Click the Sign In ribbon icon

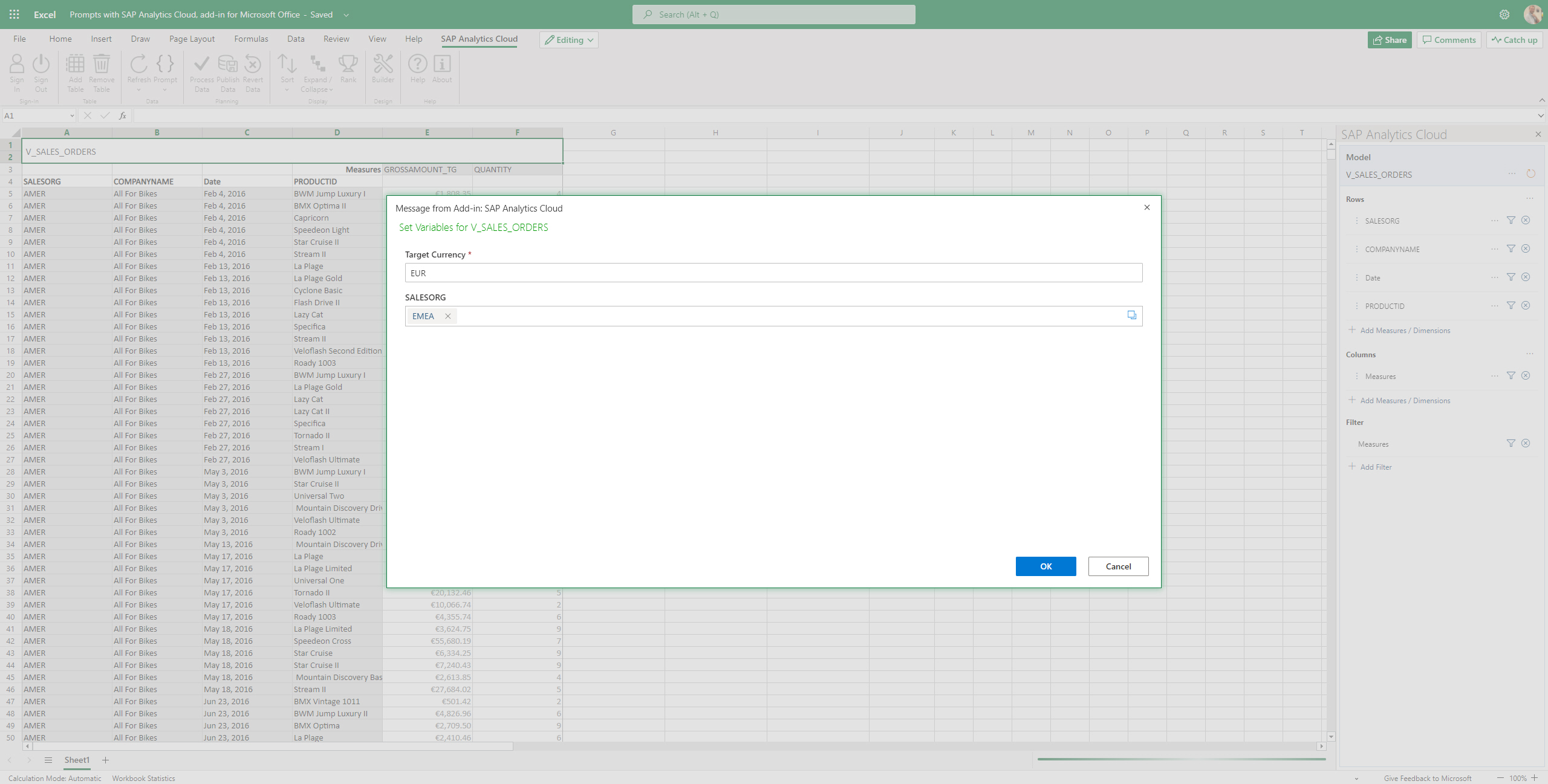(17, 64)
